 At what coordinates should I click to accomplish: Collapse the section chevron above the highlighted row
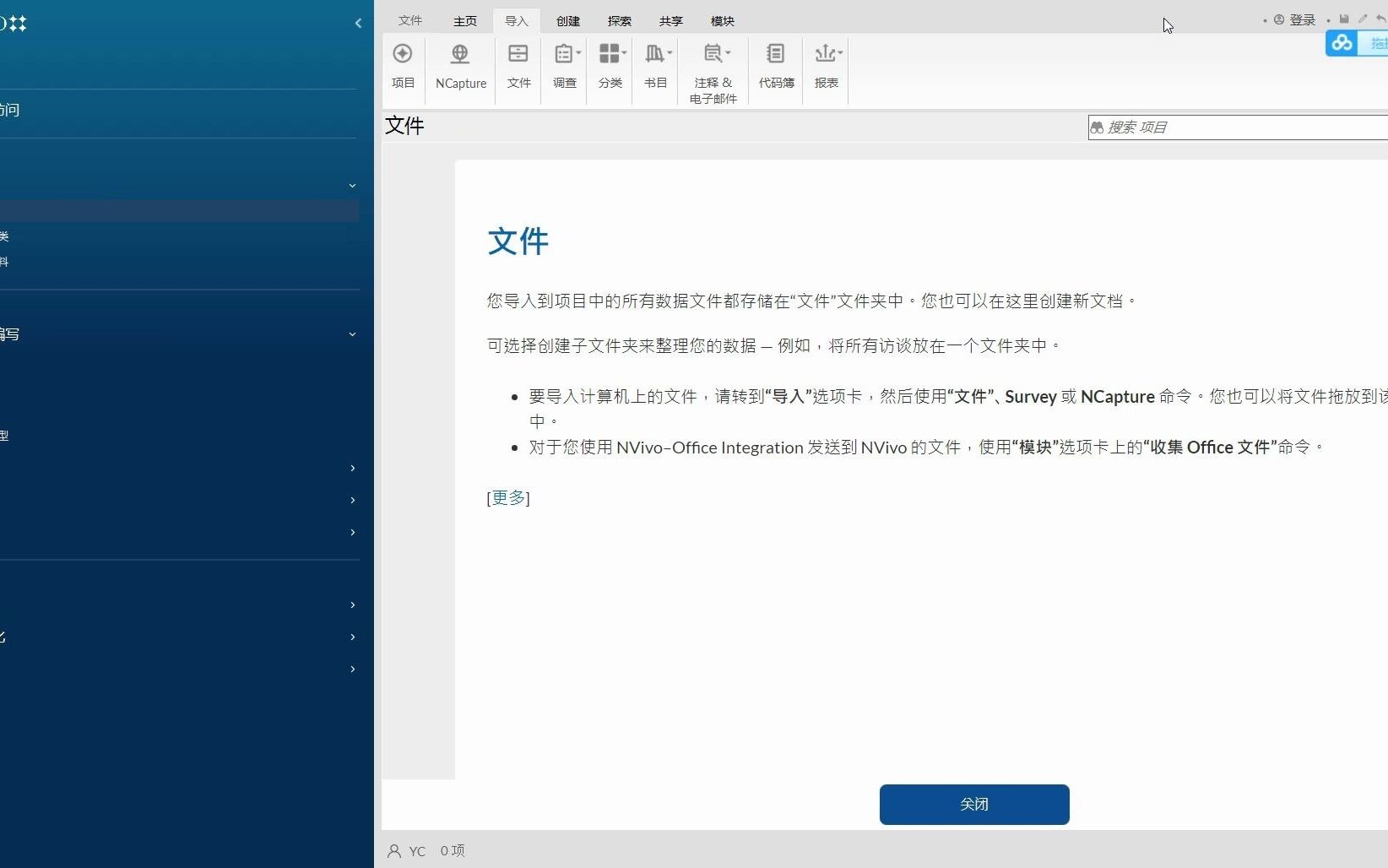353,186
